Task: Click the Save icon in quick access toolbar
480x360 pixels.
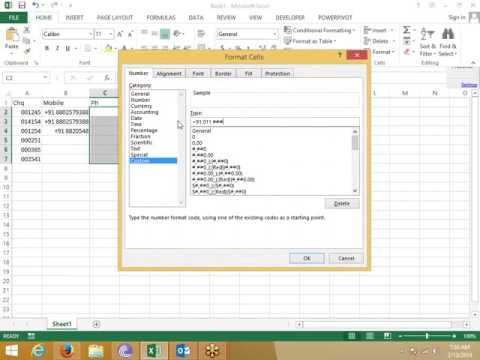Action: click(22, 5)
